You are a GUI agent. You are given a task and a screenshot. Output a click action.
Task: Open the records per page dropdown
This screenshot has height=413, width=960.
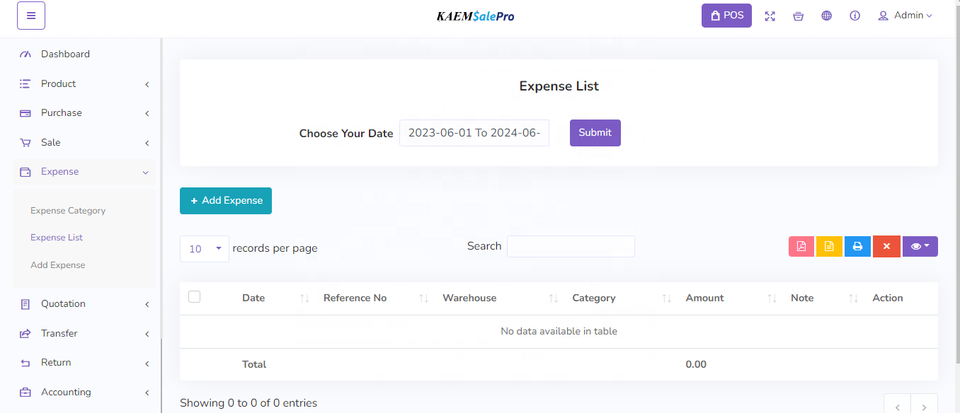[x=203, y=249]
